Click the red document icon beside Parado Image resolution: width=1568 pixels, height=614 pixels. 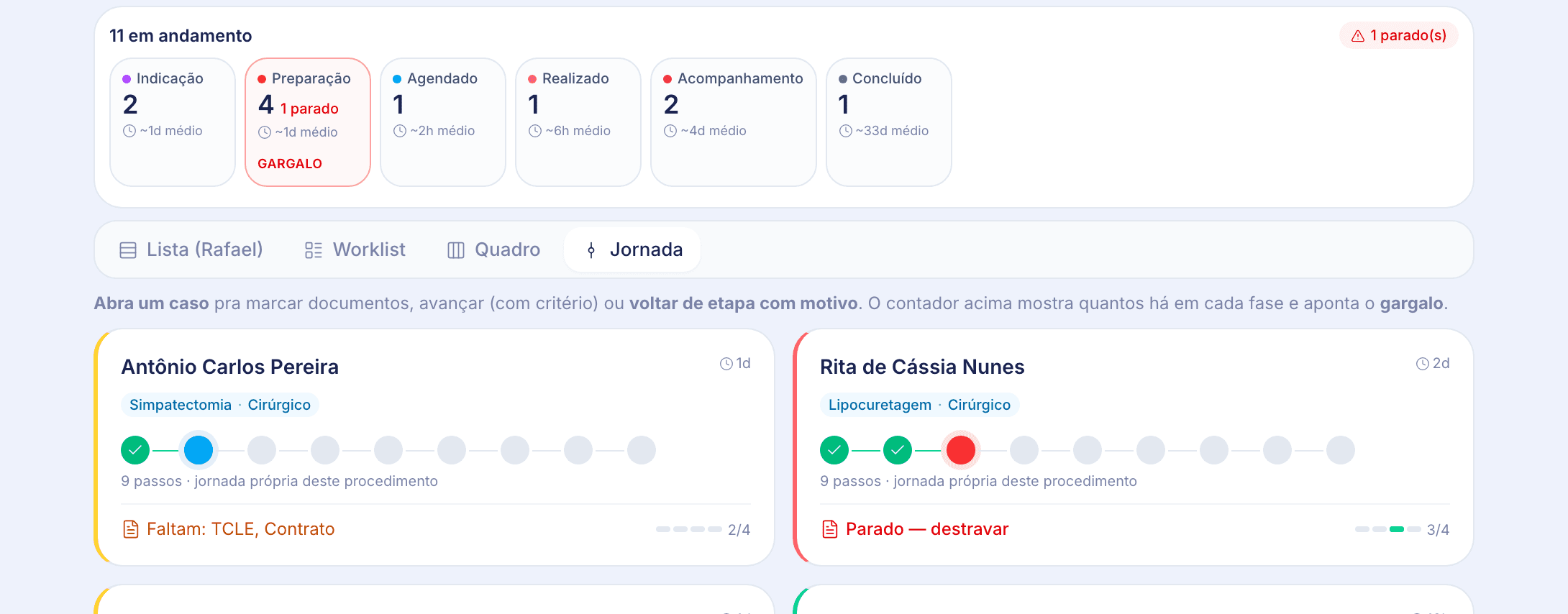(x=830, y=529)
